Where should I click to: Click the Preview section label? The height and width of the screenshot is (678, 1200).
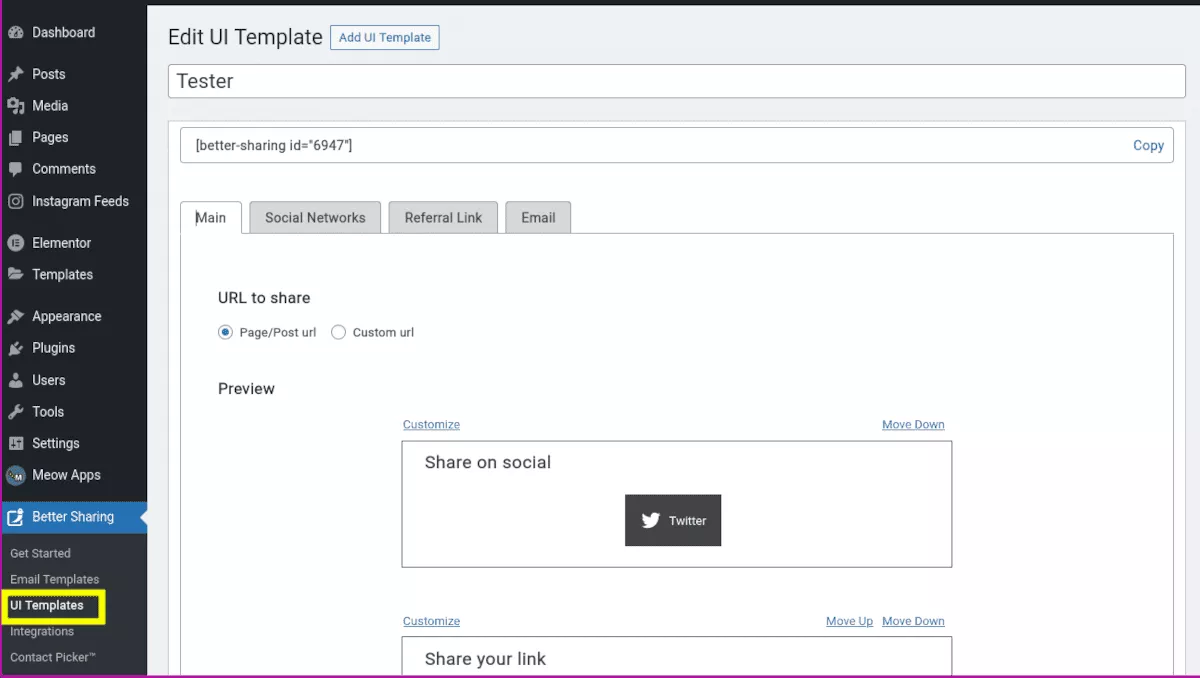246,389
